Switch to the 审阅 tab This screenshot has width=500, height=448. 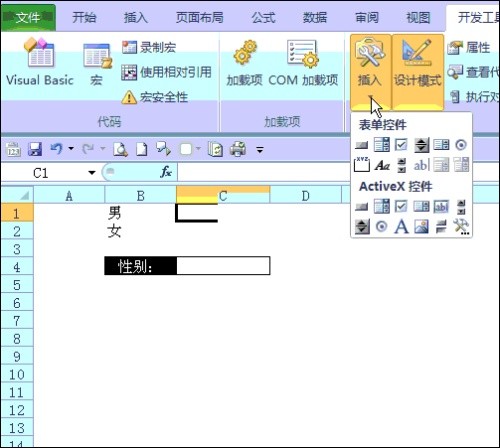click(x=367, y=17)
